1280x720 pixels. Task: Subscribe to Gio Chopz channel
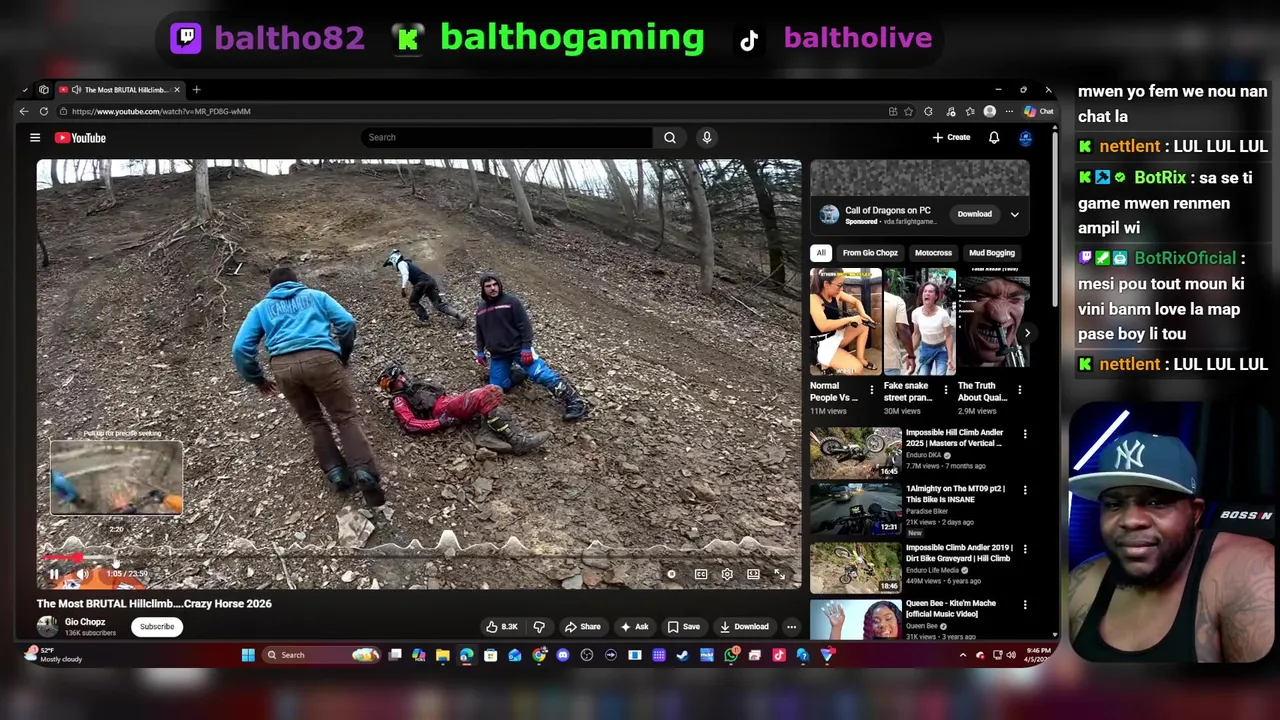pos(157,627)
